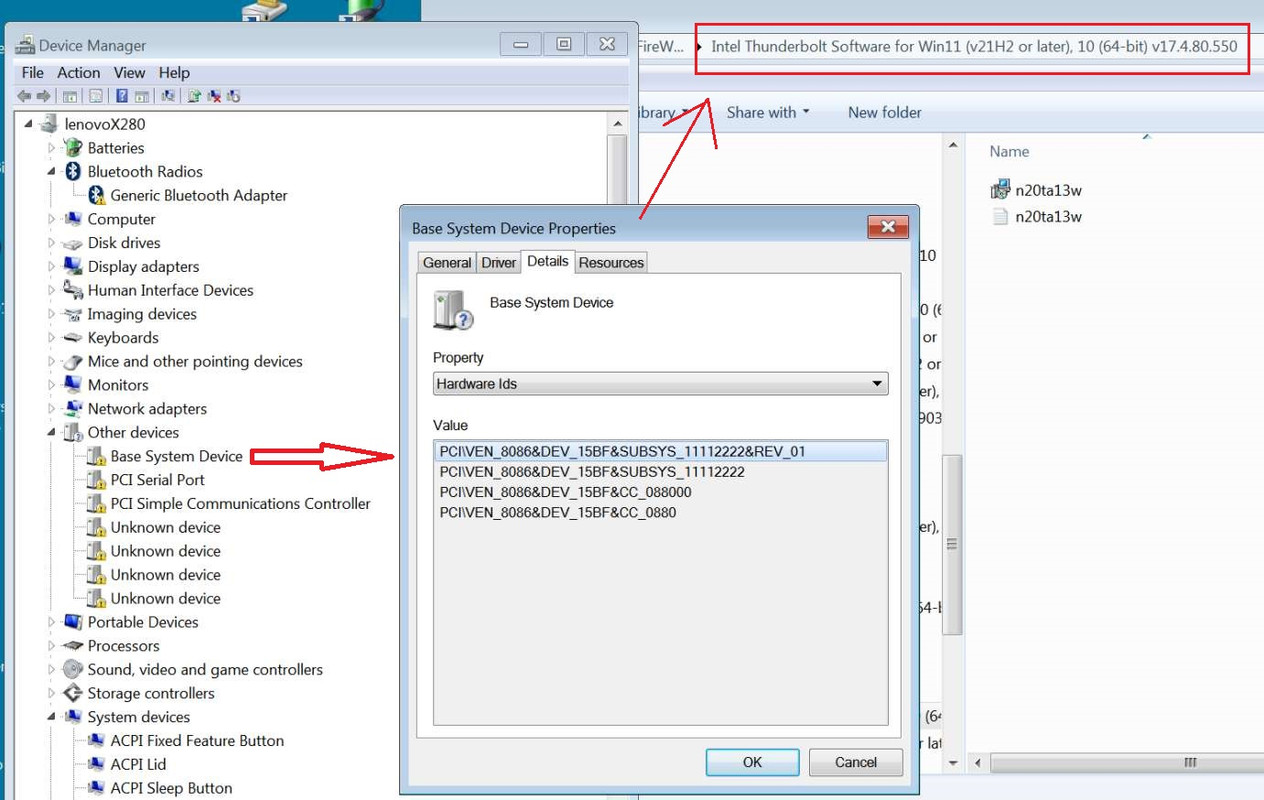
Task: Open the View menu
Action: coord(129,73)
